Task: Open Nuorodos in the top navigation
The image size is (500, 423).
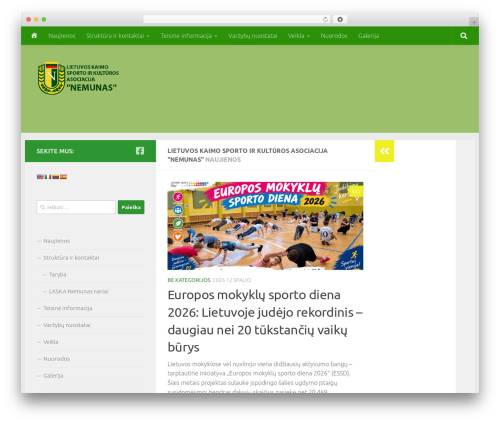Action: point(334,36)
